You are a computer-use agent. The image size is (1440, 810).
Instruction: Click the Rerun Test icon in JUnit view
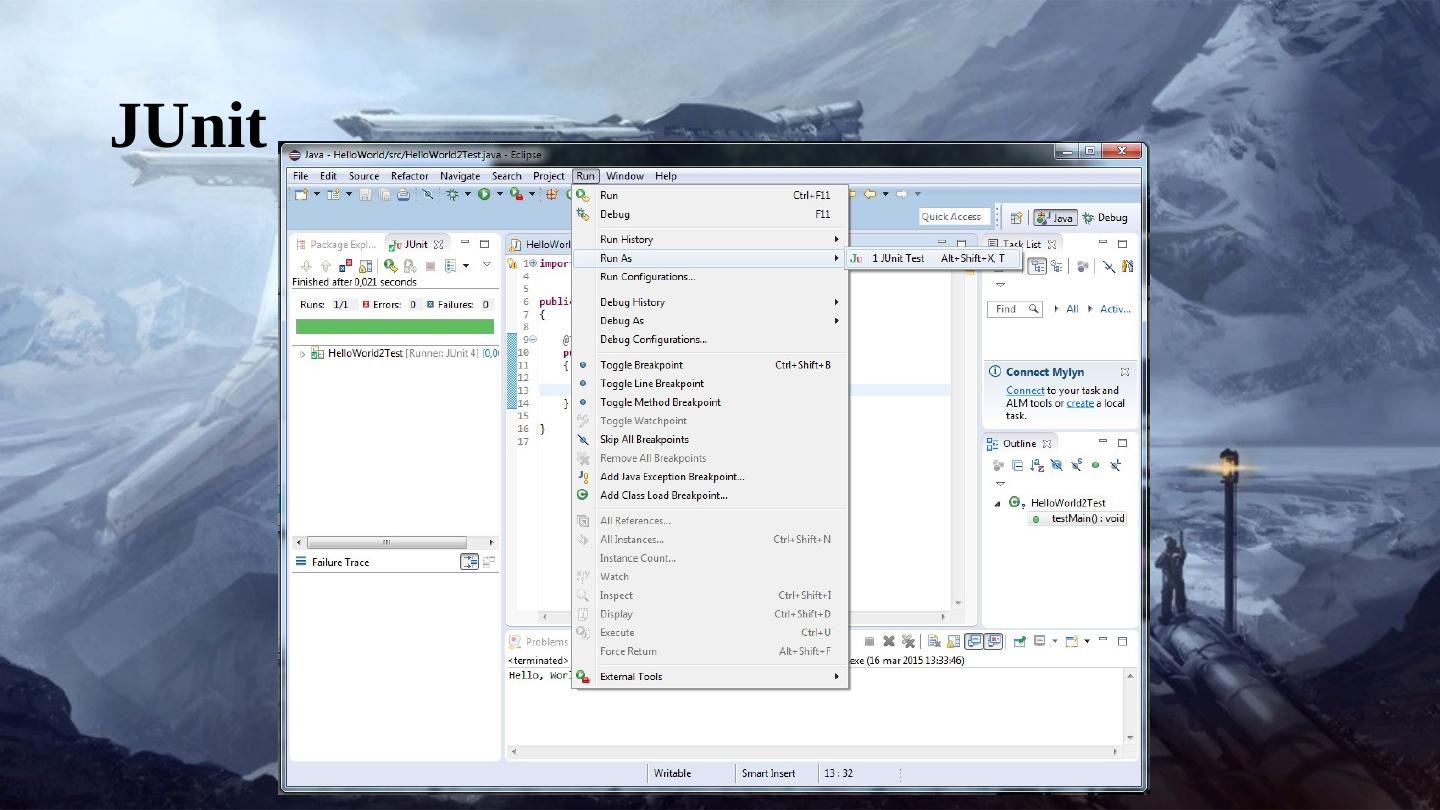click(390, 266)
